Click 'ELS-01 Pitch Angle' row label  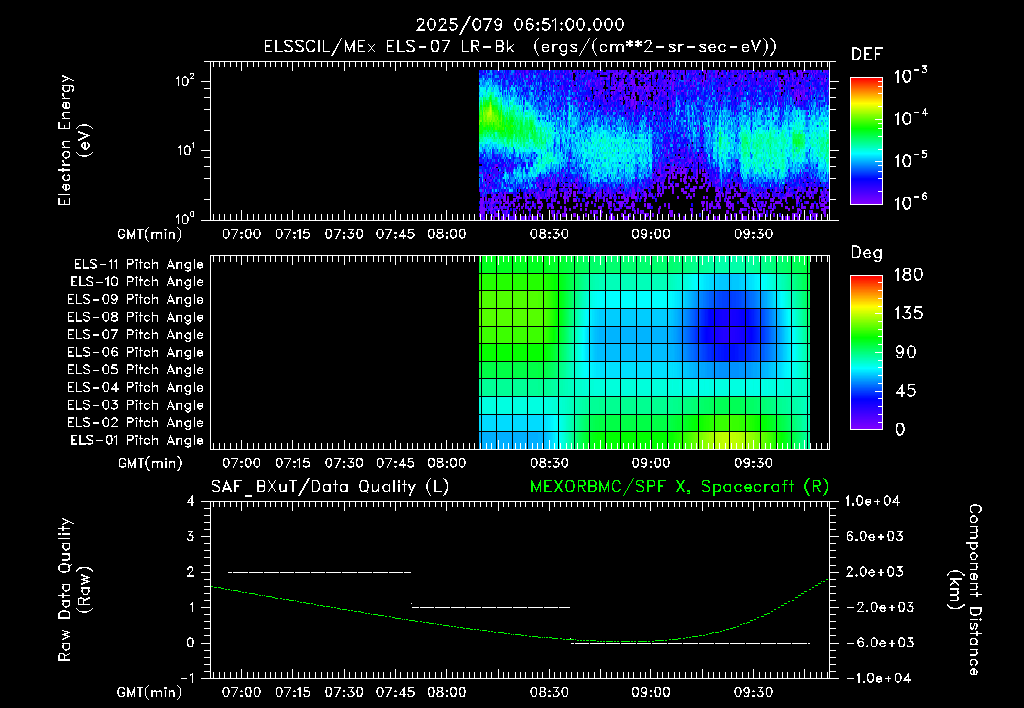137,440
